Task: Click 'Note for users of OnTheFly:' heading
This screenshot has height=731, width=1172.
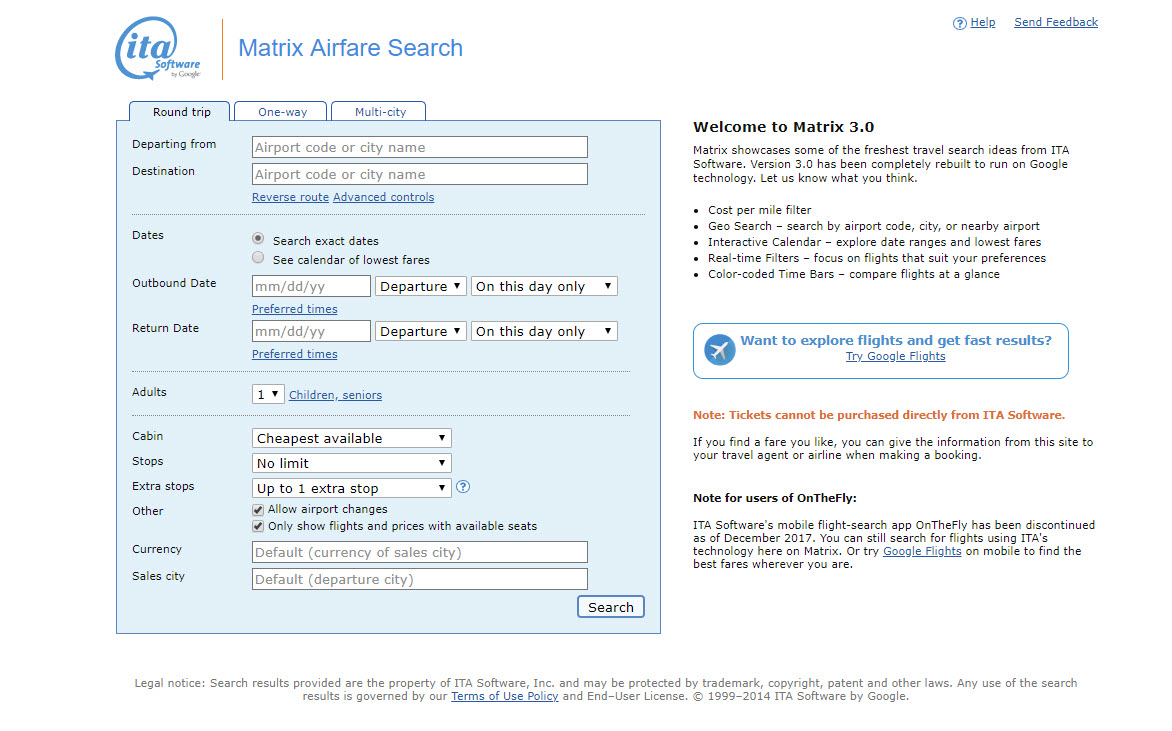Action: click(774, 499)
